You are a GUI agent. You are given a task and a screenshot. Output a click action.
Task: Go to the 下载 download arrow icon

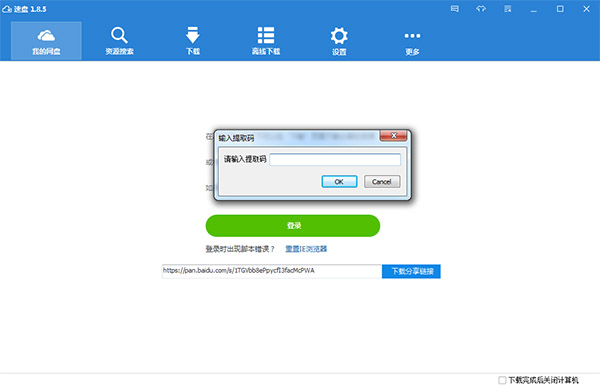click(192, 35)
